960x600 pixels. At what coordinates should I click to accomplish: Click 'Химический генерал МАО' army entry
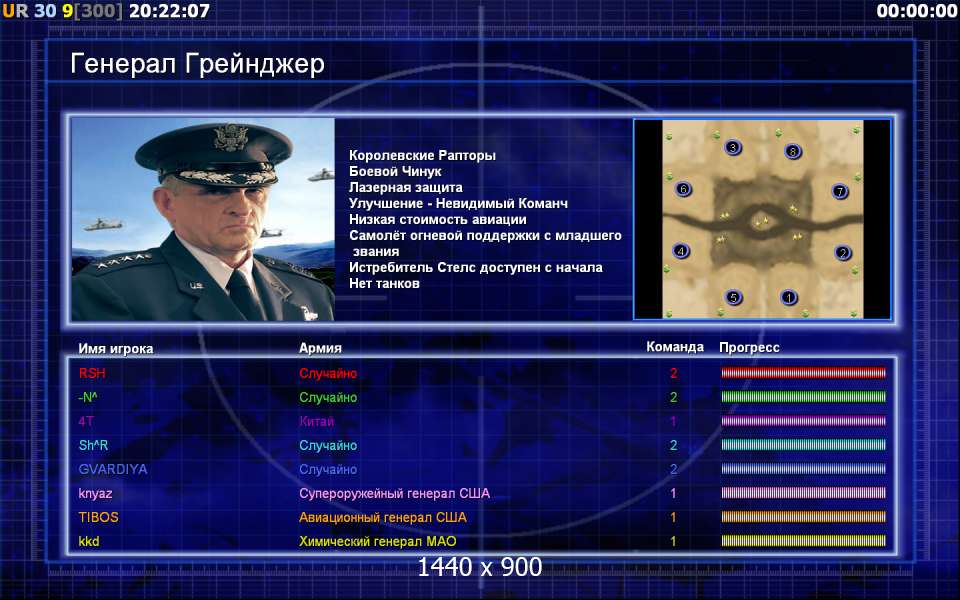[378, 541]
